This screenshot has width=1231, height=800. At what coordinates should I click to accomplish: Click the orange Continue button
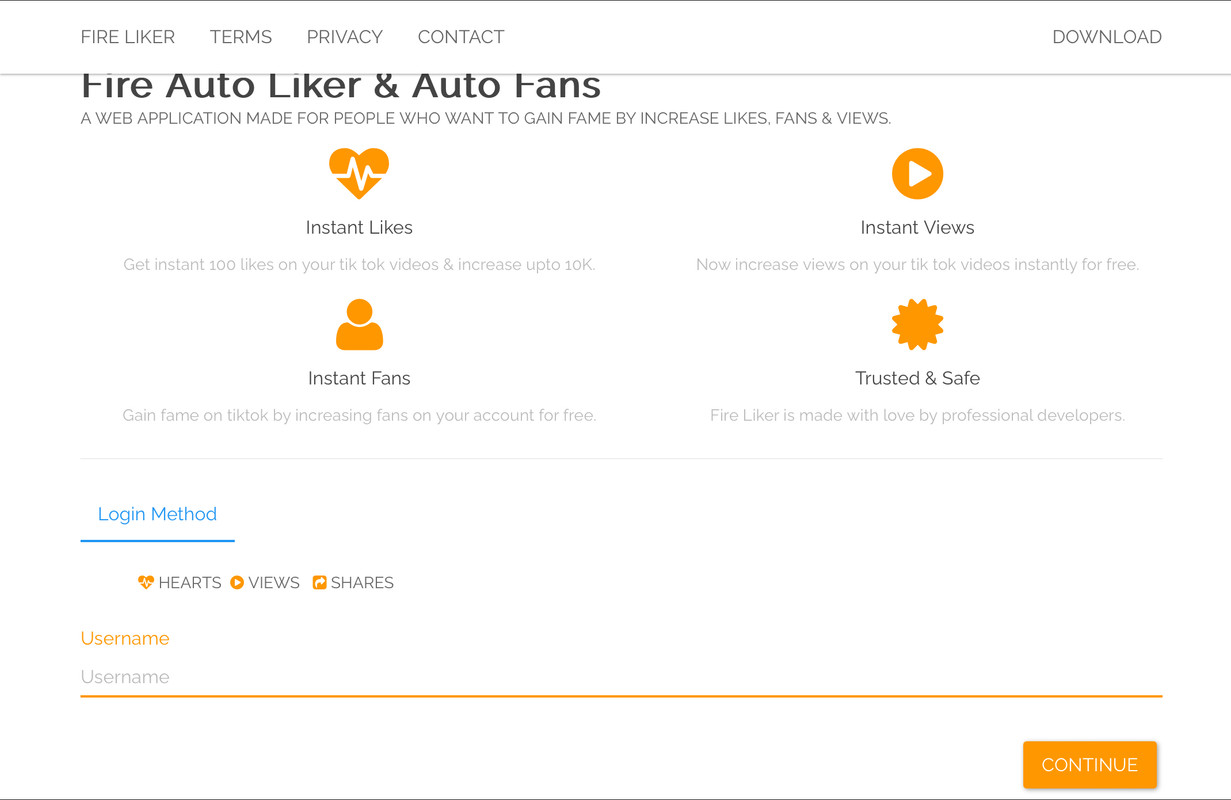(1090, 765)
